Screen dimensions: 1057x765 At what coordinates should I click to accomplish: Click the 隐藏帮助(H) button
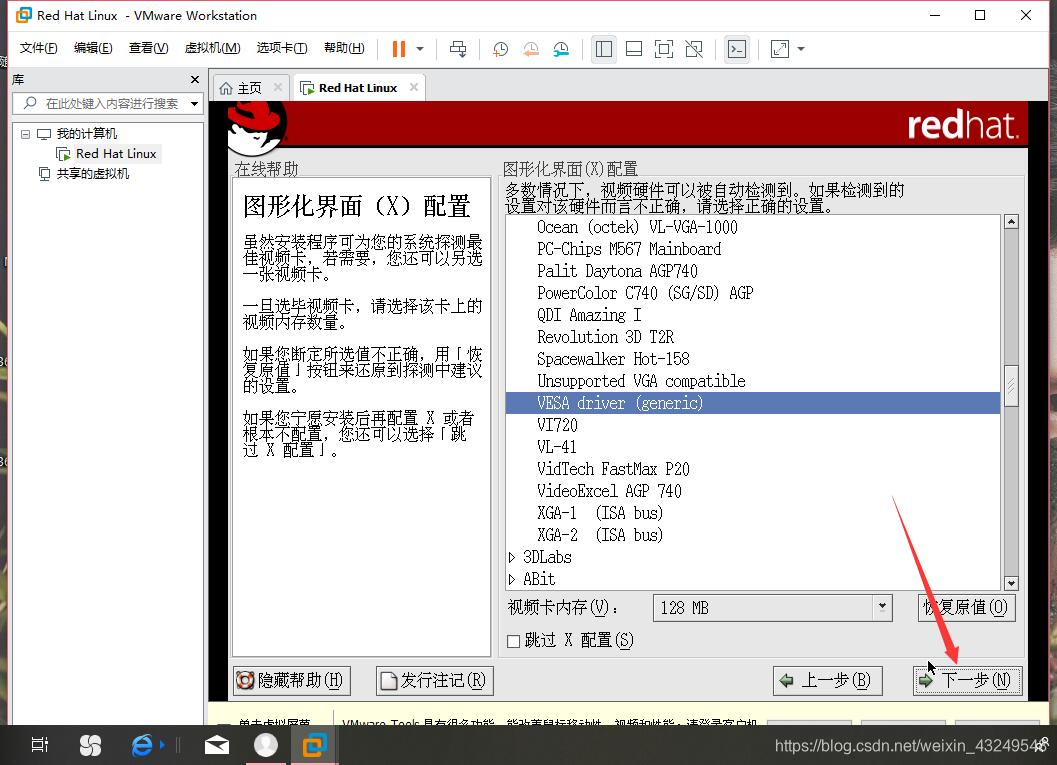click(x=292, y=681)
